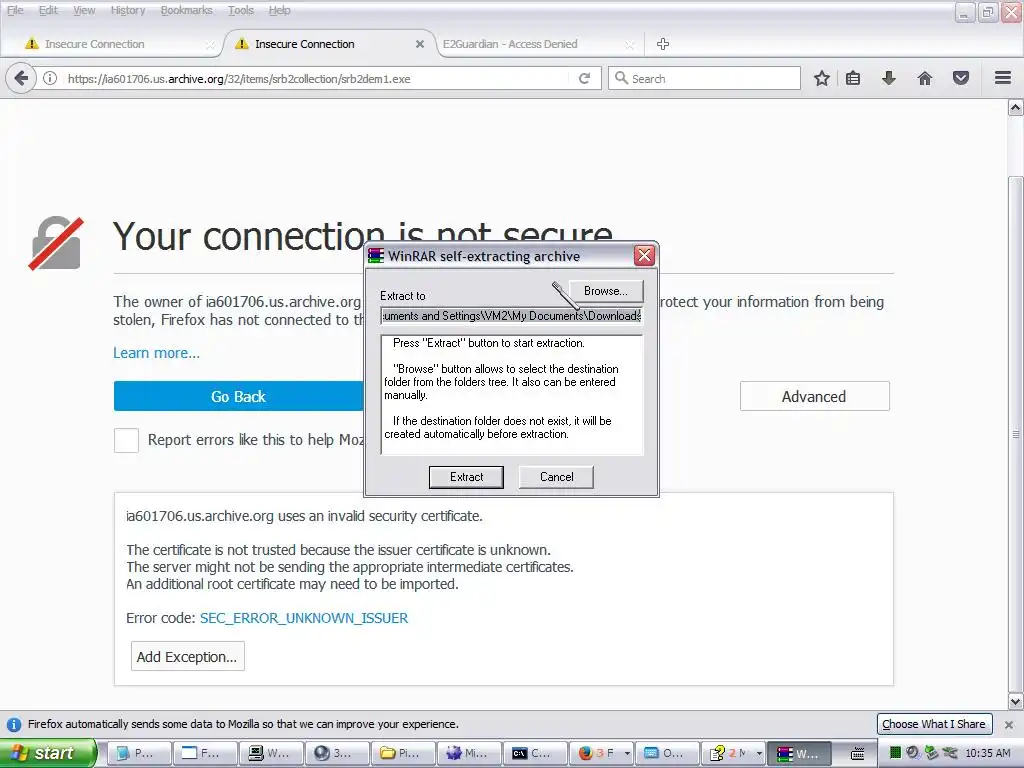Click the Add Exception... button

point(188,656)
